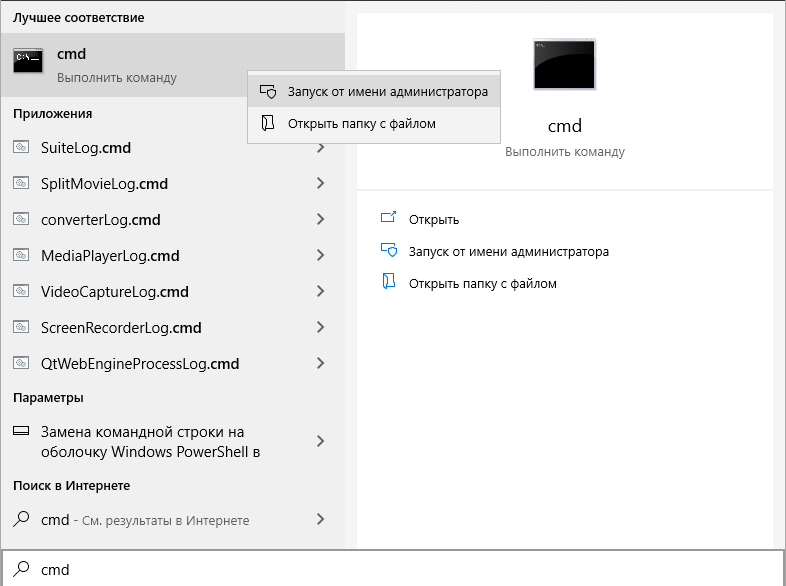Click Запуск от имени администратора in right pane
This screenshot has width=786, height=586.
[509, 252]
